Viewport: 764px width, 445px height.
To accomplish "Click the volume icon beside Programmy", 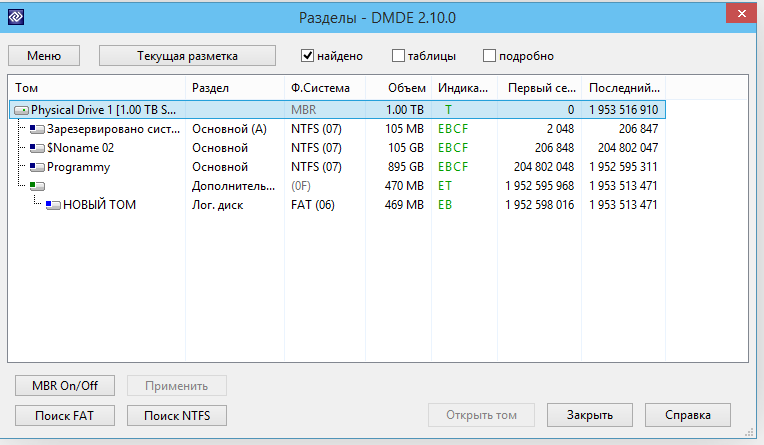I will click(x=37, y=167).
